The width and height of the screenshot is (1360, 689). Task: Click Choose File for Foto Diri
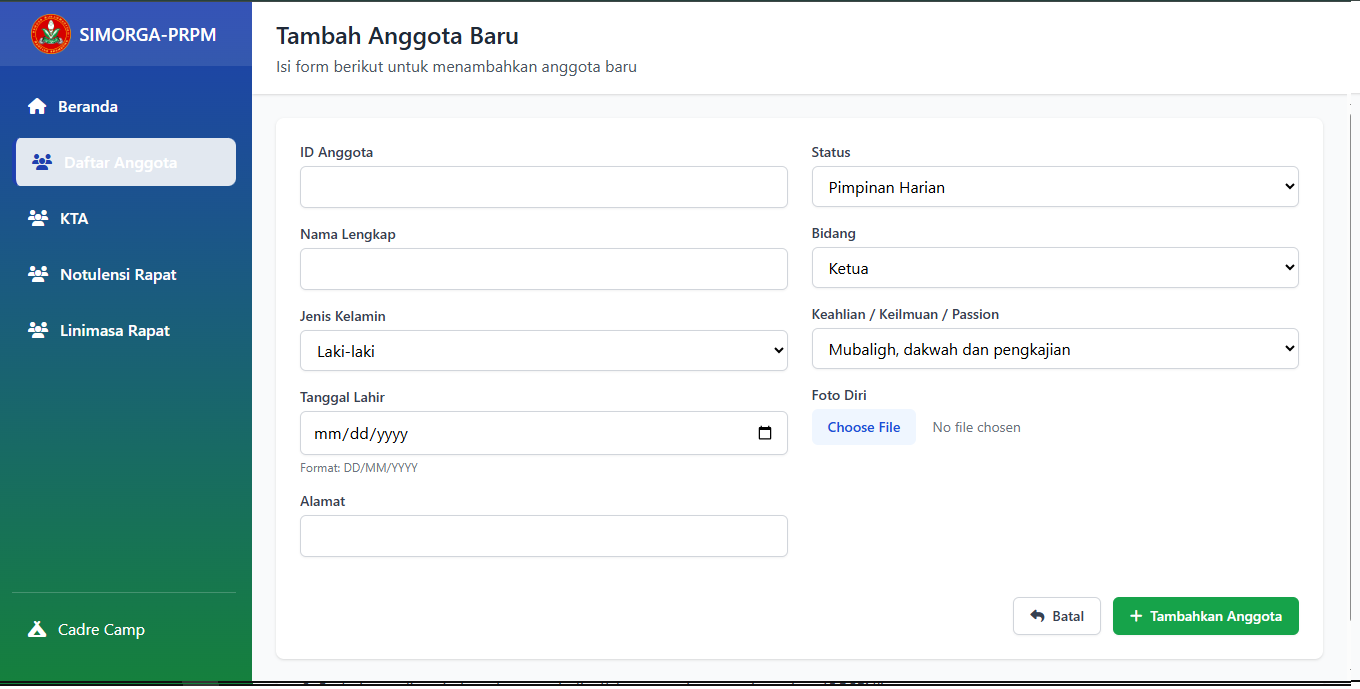tap(863, 427)
